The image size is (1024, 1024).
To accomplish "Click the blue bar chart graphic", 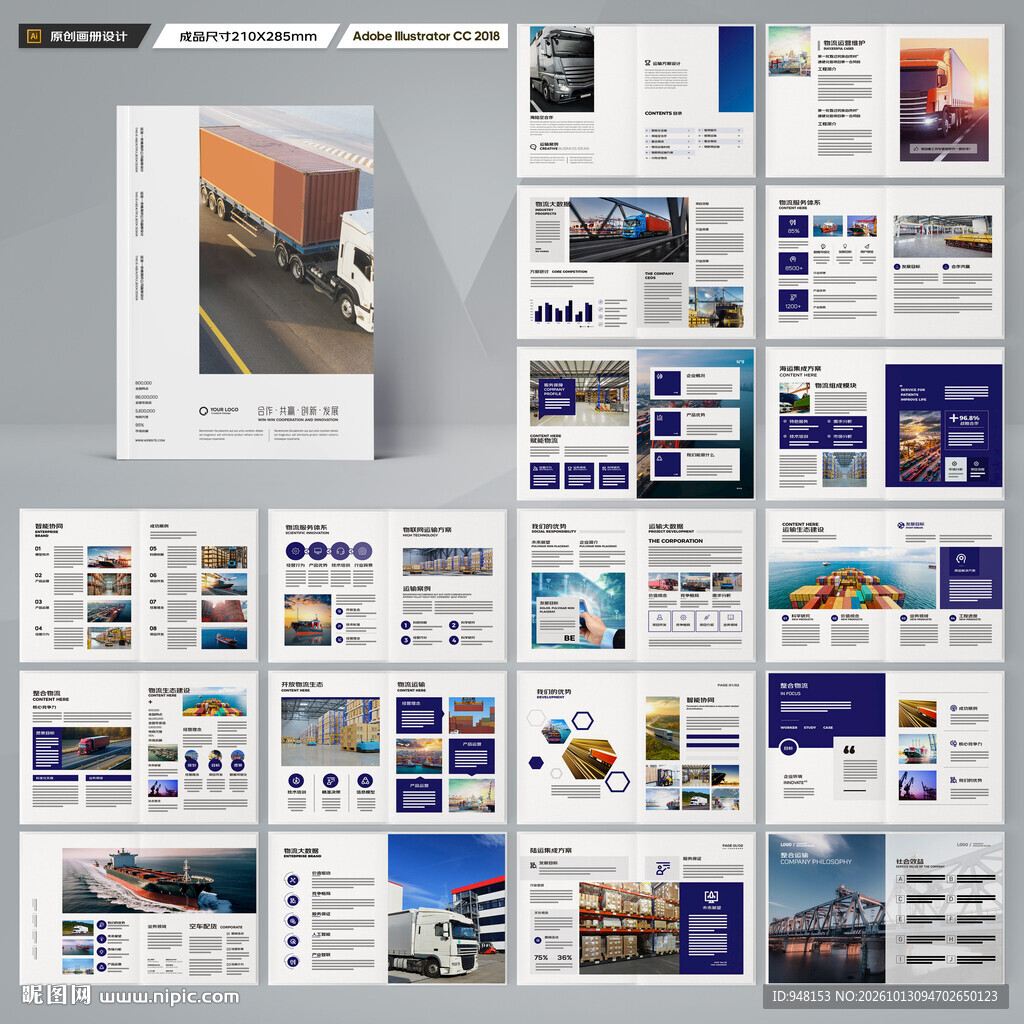I will pos(564,312).
